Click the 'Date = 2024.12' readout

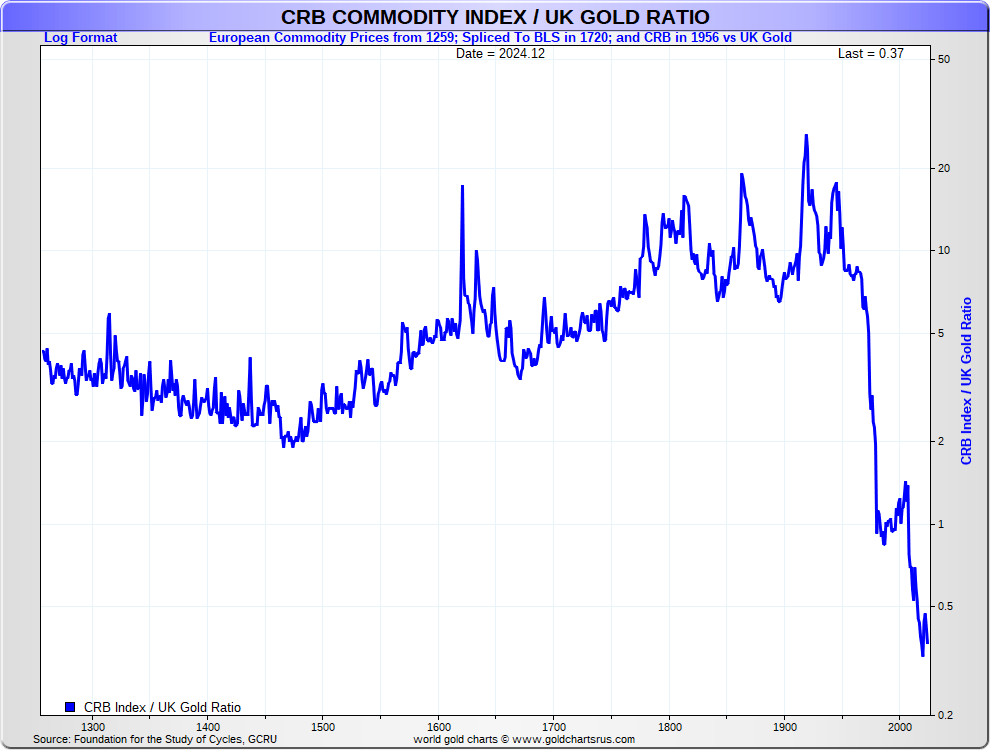pos(500,54)
